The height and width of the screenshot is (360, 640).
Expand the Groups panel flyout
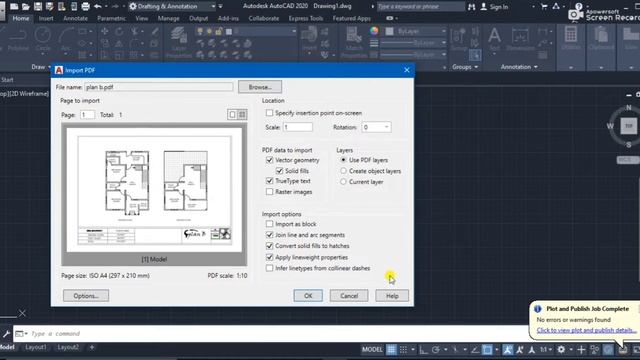[x=464, y=67]
